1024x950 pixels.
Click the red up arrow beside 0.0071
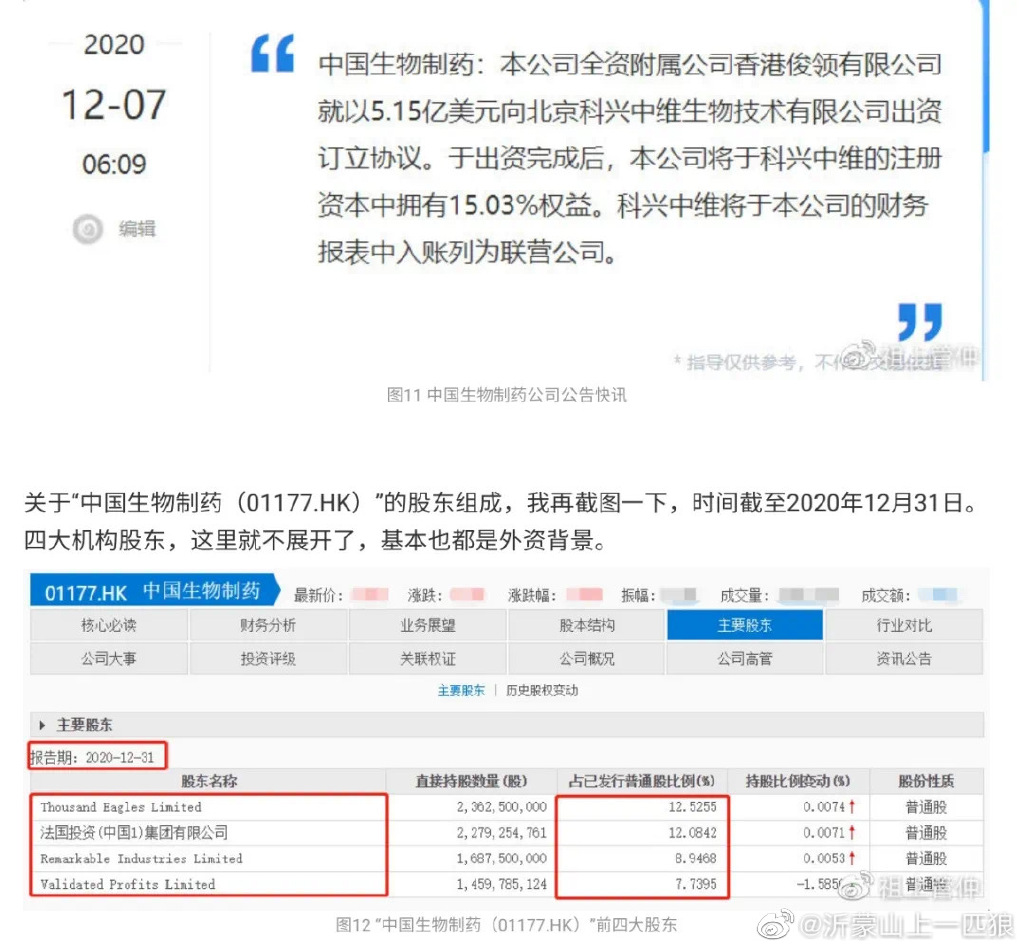point(852,832)
